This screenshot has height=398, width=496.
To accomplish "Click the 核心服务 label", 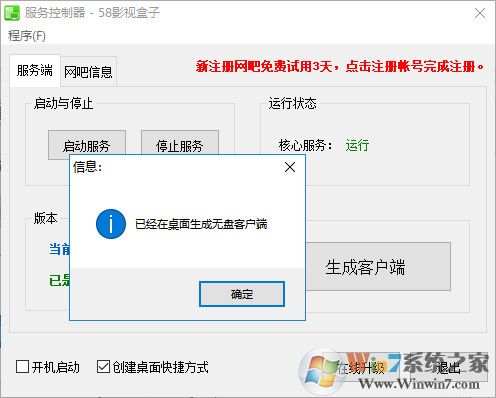I will click(x=305, y=145).
